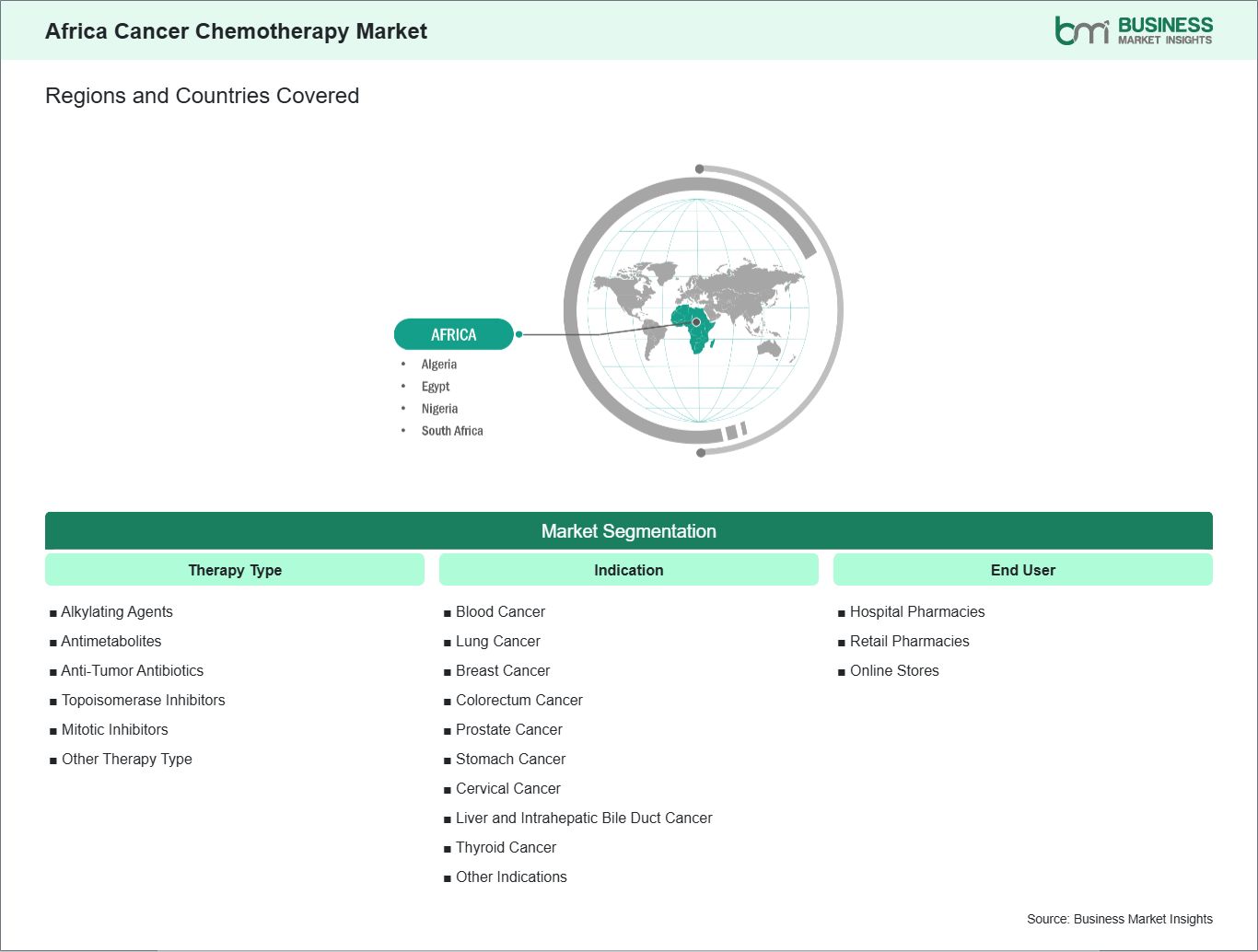Click the Source: Business Market Insights text
1258x952 pixels.
[1119, 919]
